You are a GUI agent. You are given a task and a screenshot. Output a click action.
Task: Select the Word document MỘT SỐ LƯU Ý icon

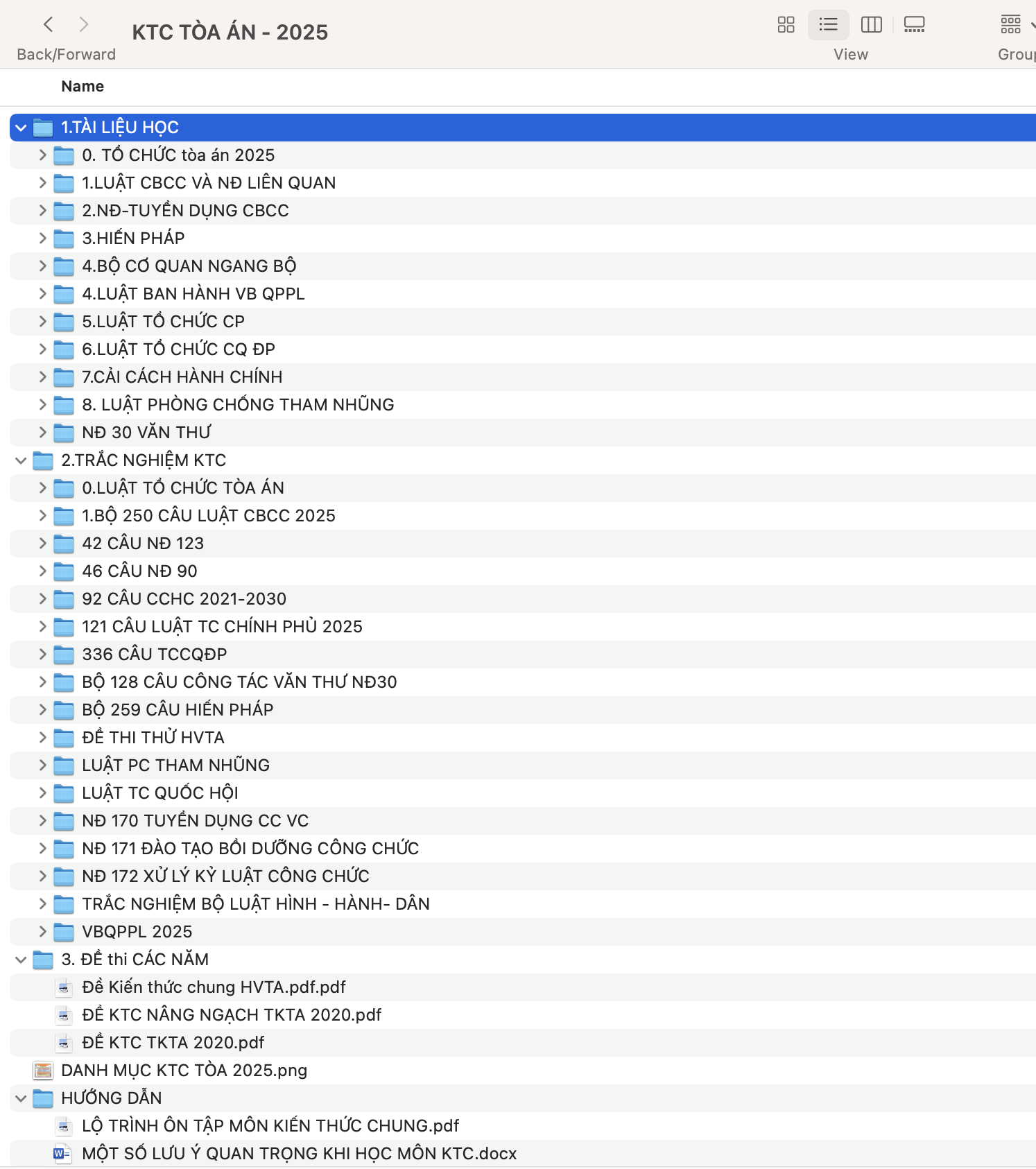(63, 1154)
